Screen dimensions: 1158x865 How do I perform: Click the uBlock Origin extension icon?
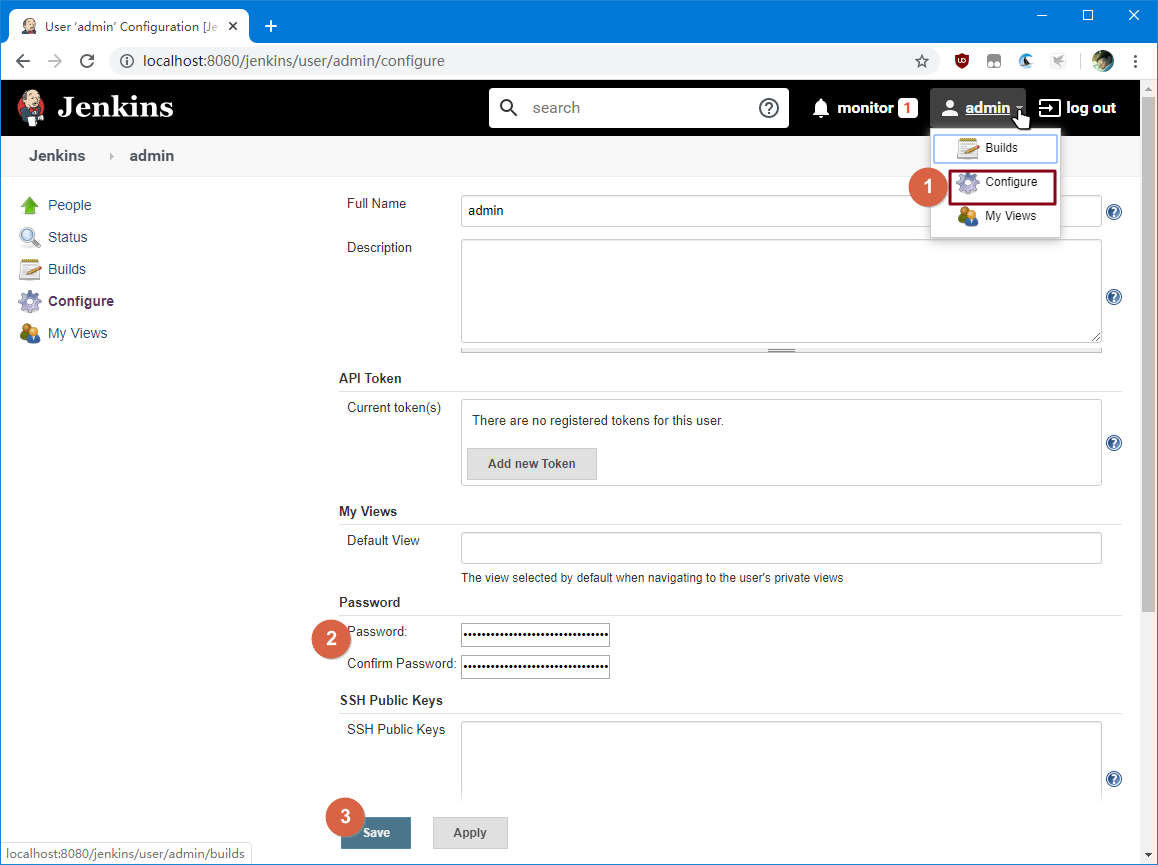click(962, 61)
